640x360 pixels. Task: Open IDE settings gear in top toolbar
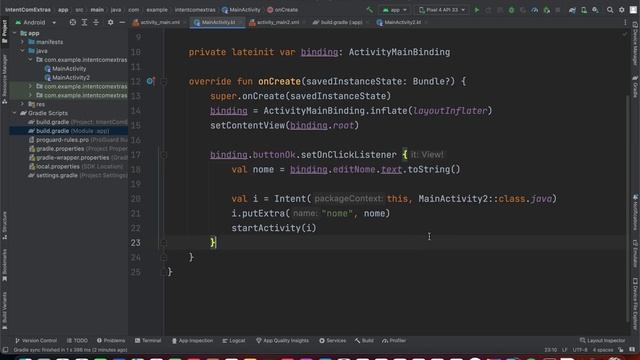coord(622,10)
